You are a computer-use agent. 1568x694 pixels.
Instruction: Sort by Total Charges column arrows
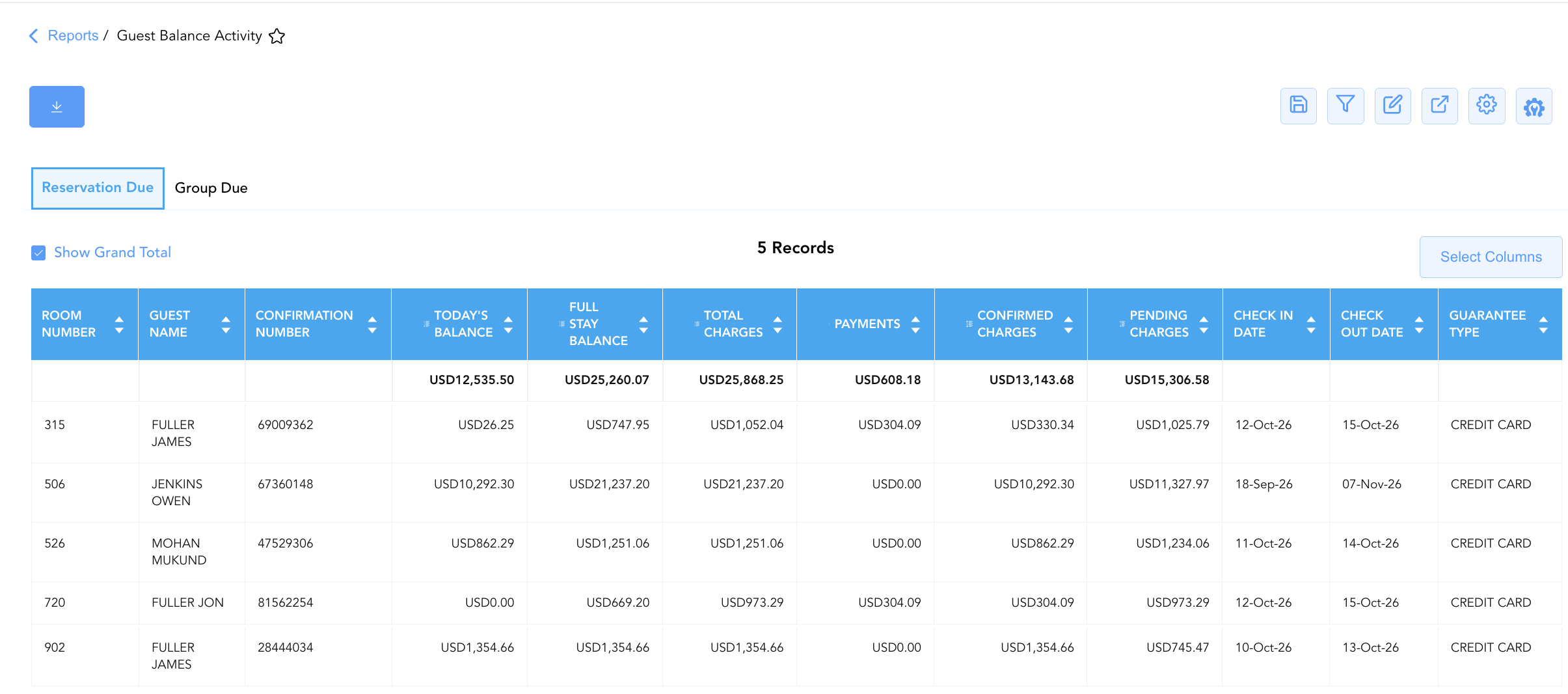pos(777,324)
